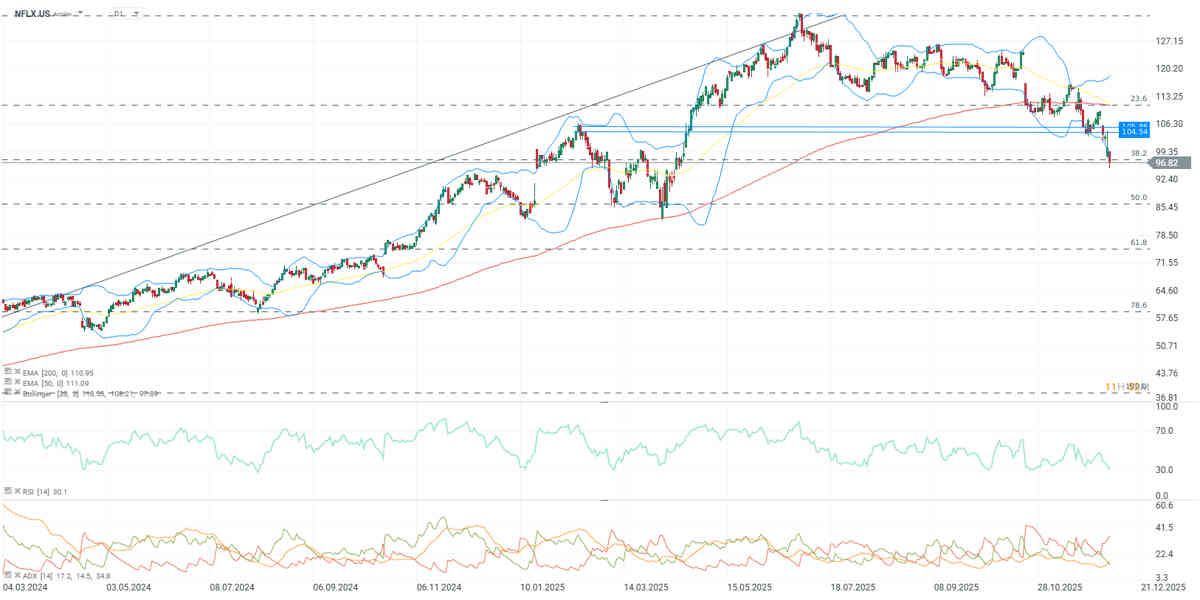Click the 28.10.2025 date on time axis
This screenshot has height=600, width=1200.
[1059, 588]
